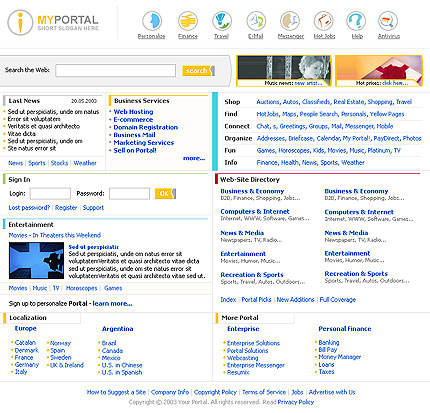Launch the Messenger icon
The height and width of the screenshot is (413, 430).
290,21
